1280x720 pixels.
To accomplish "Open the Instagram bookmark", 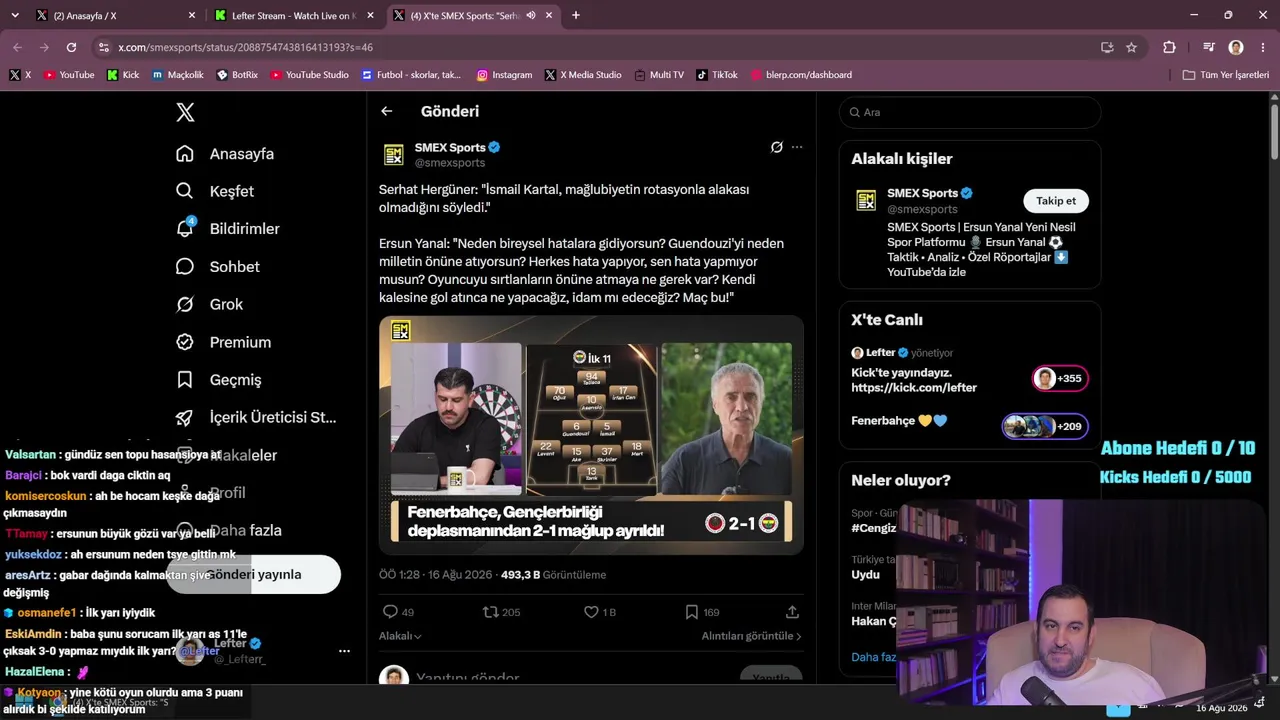I will pyautogui.click(x=505, y=75).
